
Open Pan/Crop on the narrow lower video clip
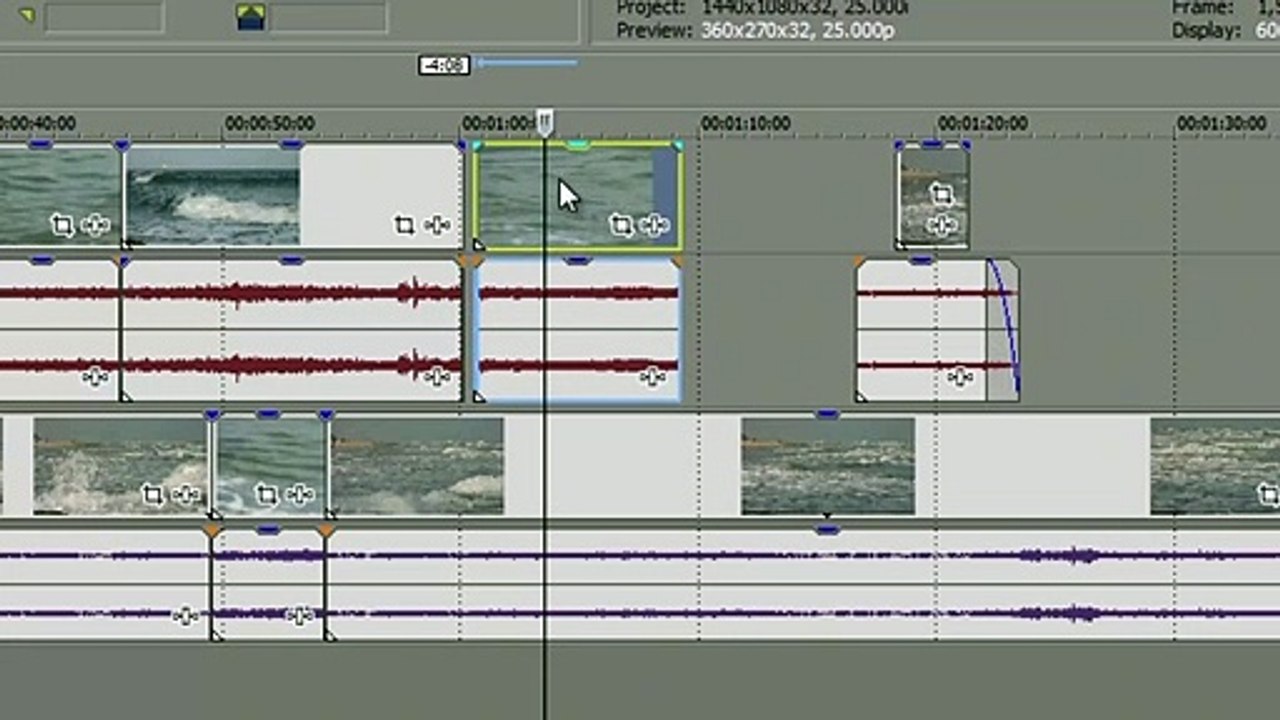[266, 494]
